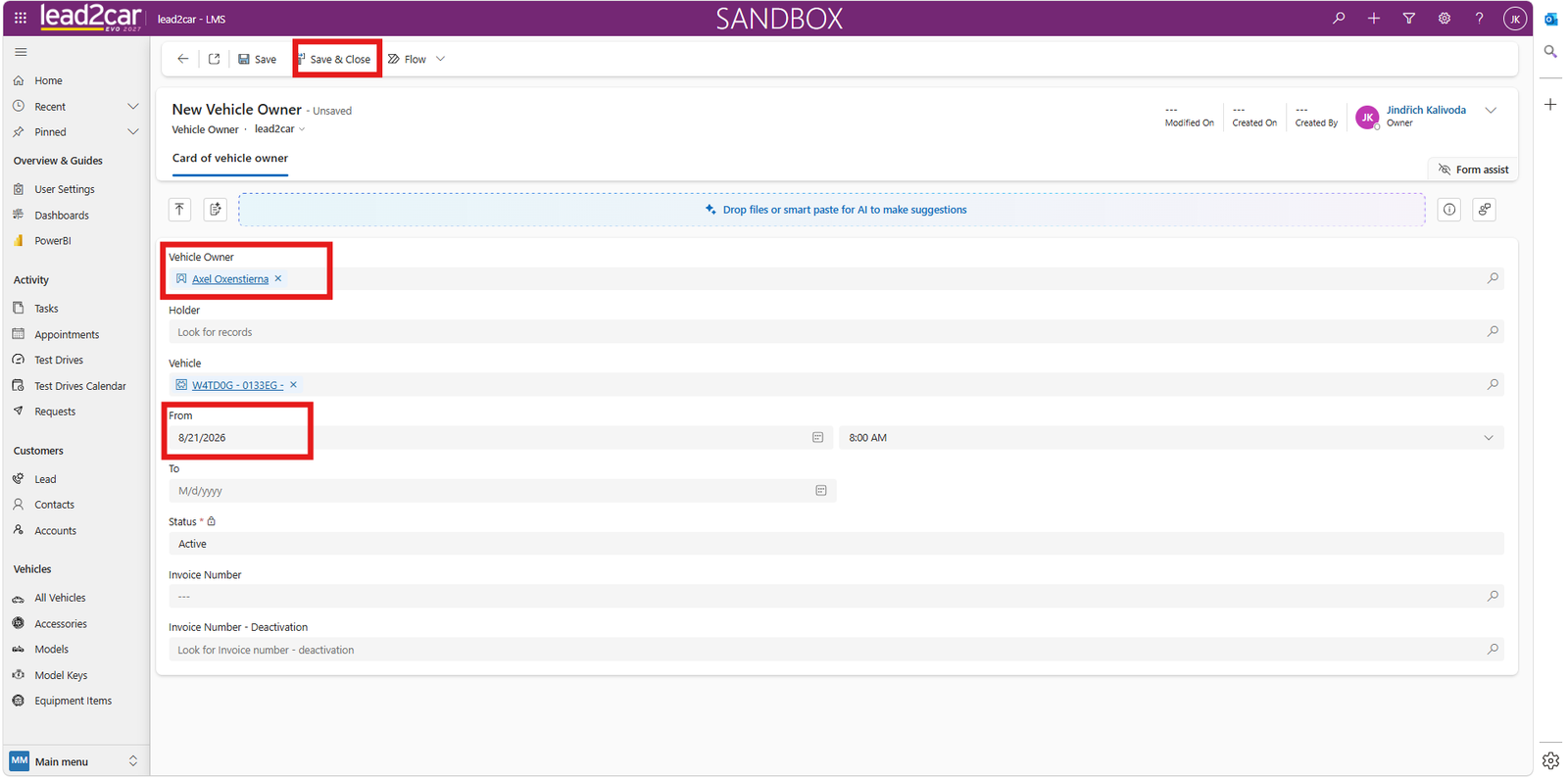Search Vehicle Owner lookup magnifier
1568x778 pixels.
point(1493,278)
